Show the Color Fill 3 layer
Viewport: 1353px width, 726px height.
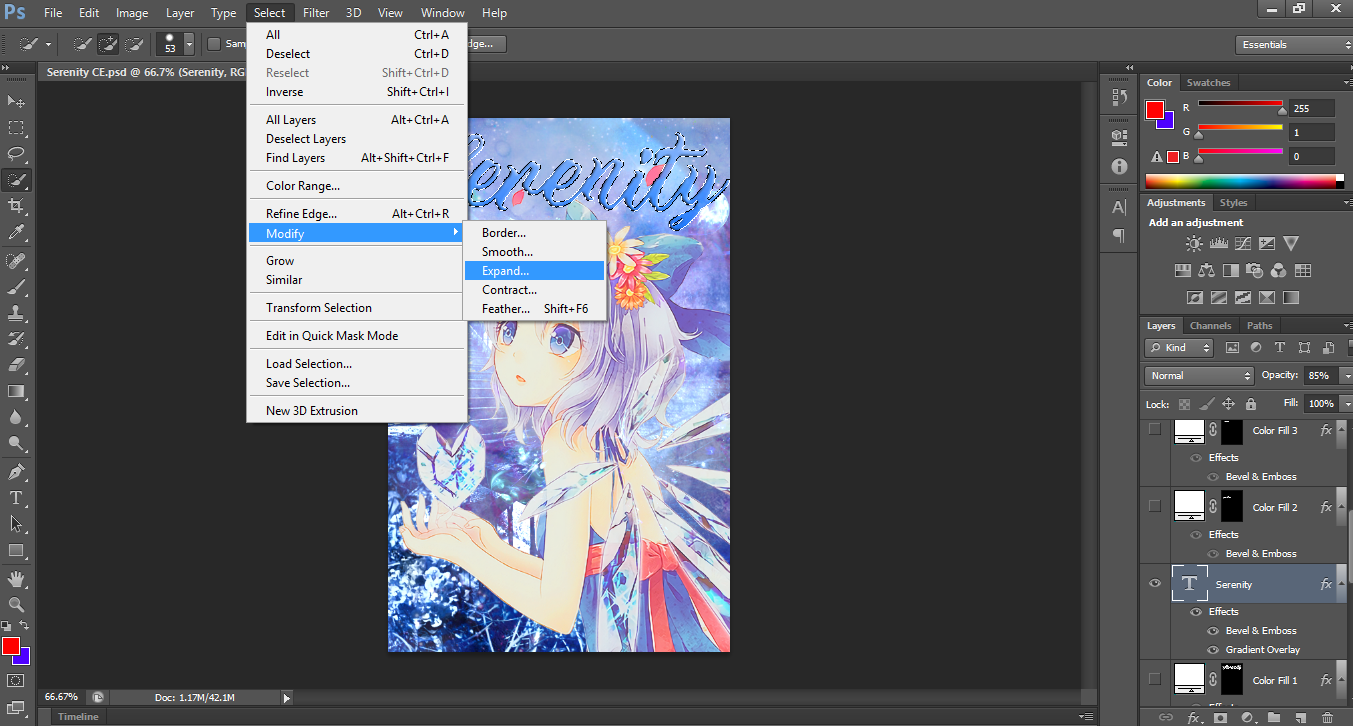[1155, 430]
